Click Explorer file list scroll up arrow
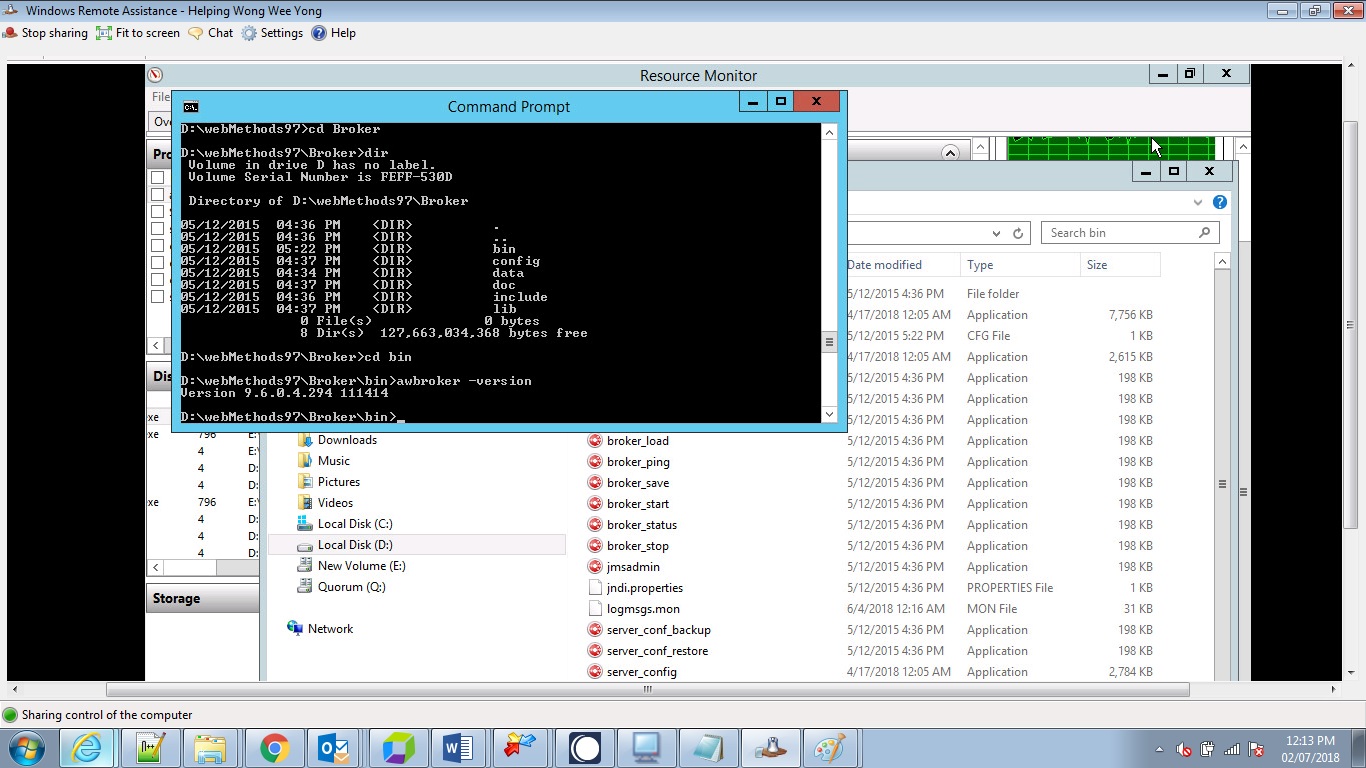 (1222, 261)
